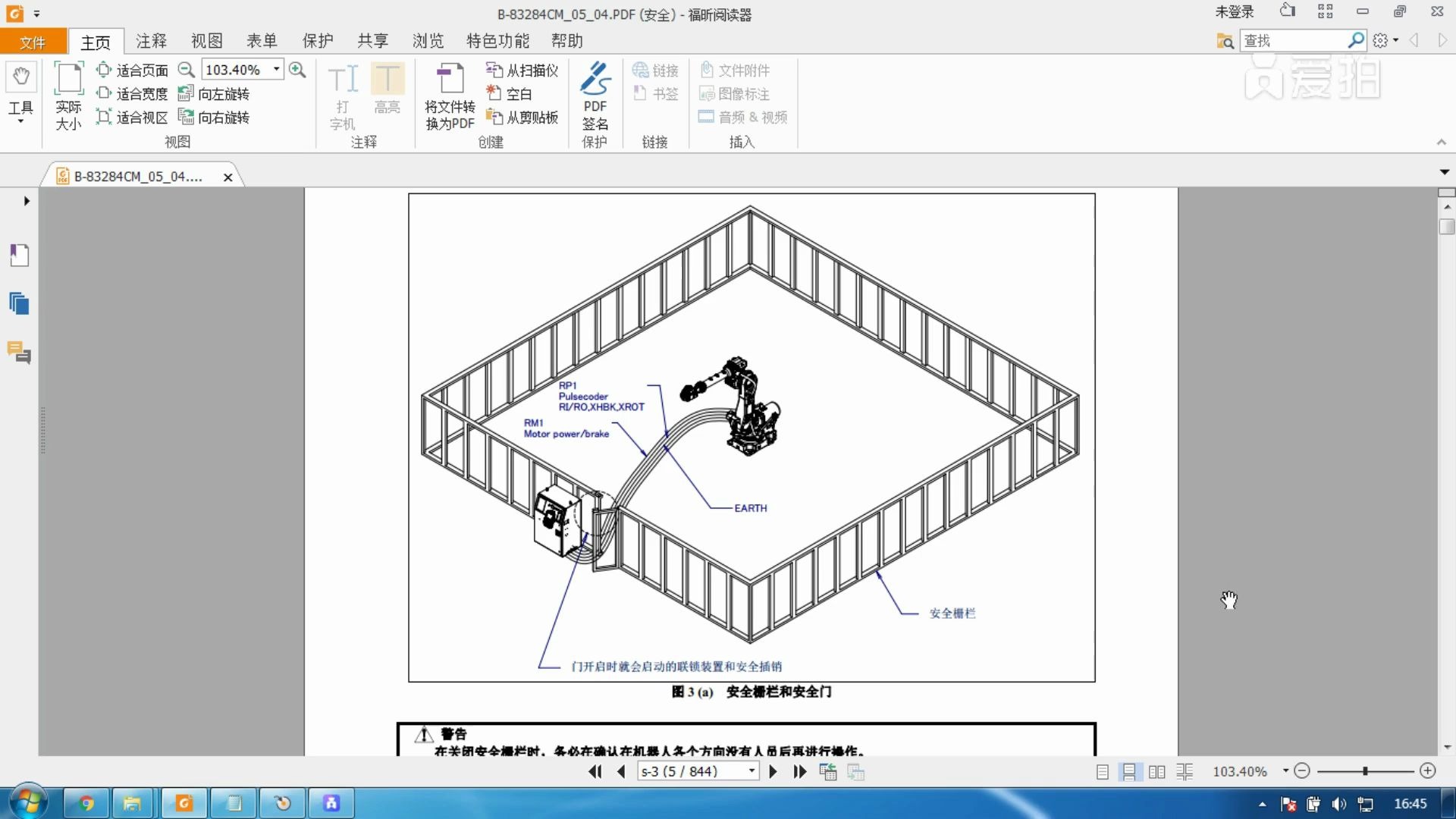Switch to the View (视图) tab

pyautogui.click(x=206, y=41)
